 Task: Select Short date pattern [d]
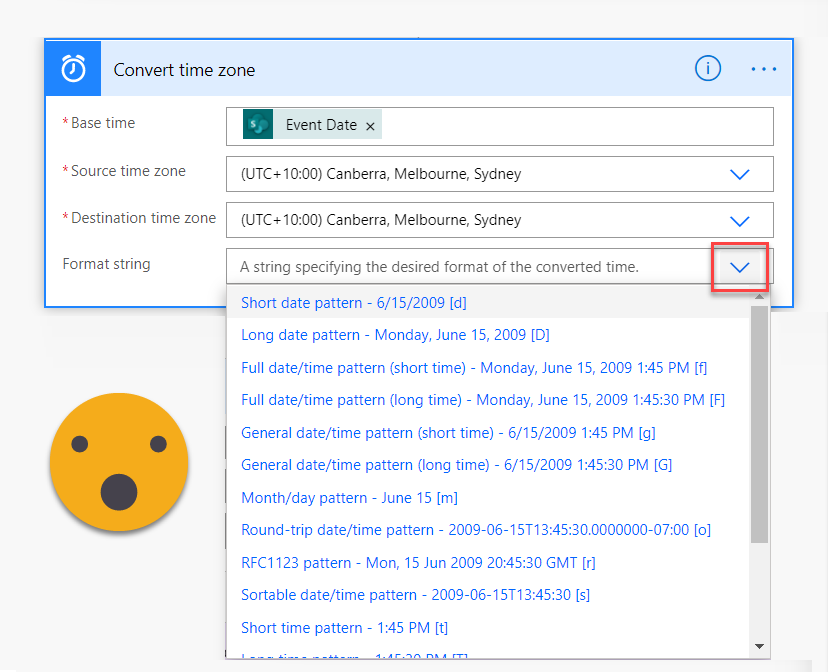488,302
